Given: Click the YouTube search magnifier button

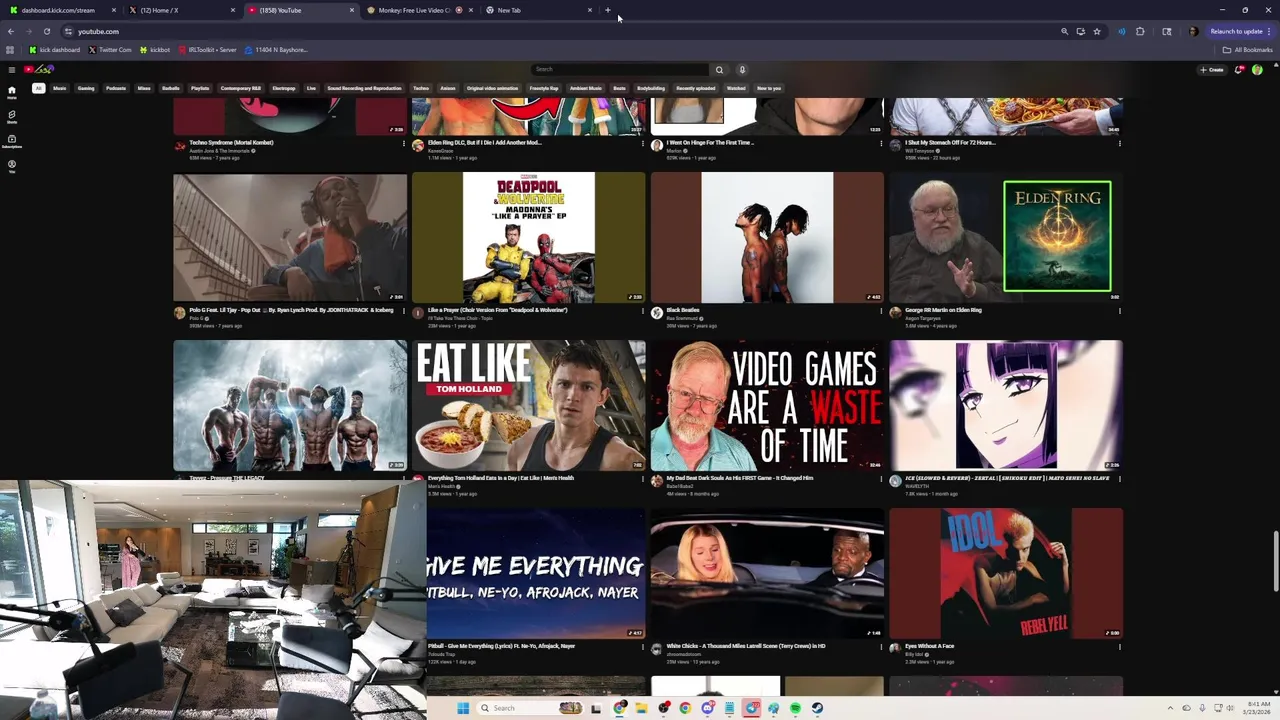Looking at the screenshot, I should 718,69.
